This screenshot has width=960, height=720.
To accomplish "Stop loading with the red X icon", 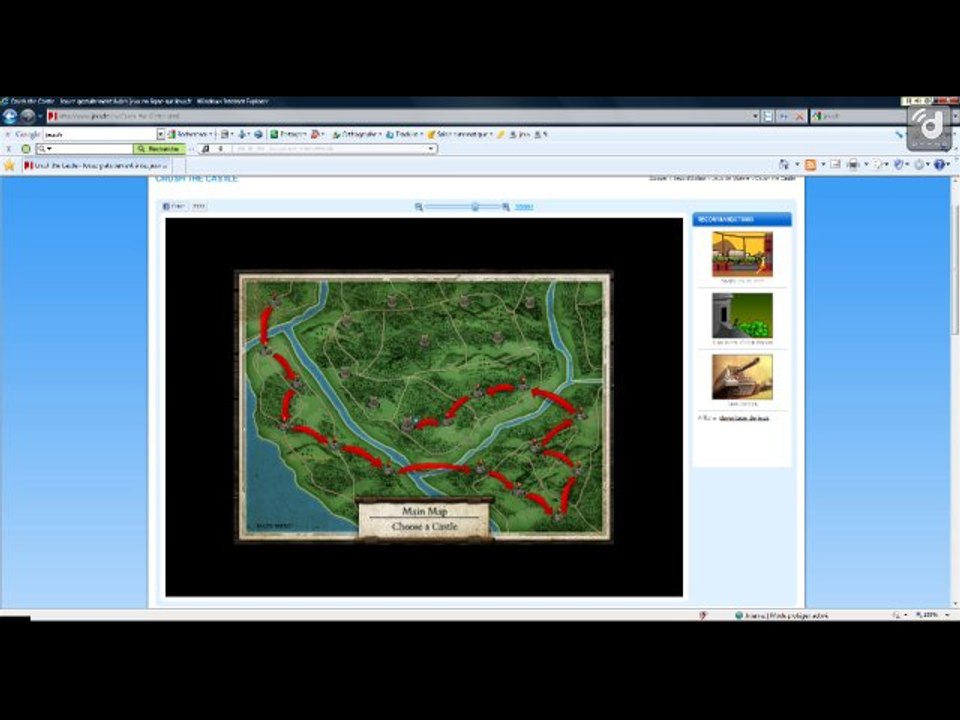I will pyautogui.click(x=799, y=116).
